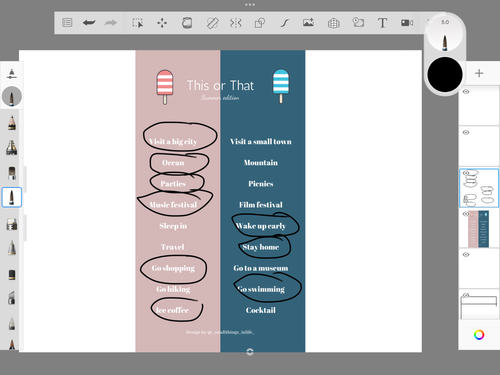The width and height of the screenshot is (500, 375).
Task: Import an image with the picture icon
Action: (308, 23)
